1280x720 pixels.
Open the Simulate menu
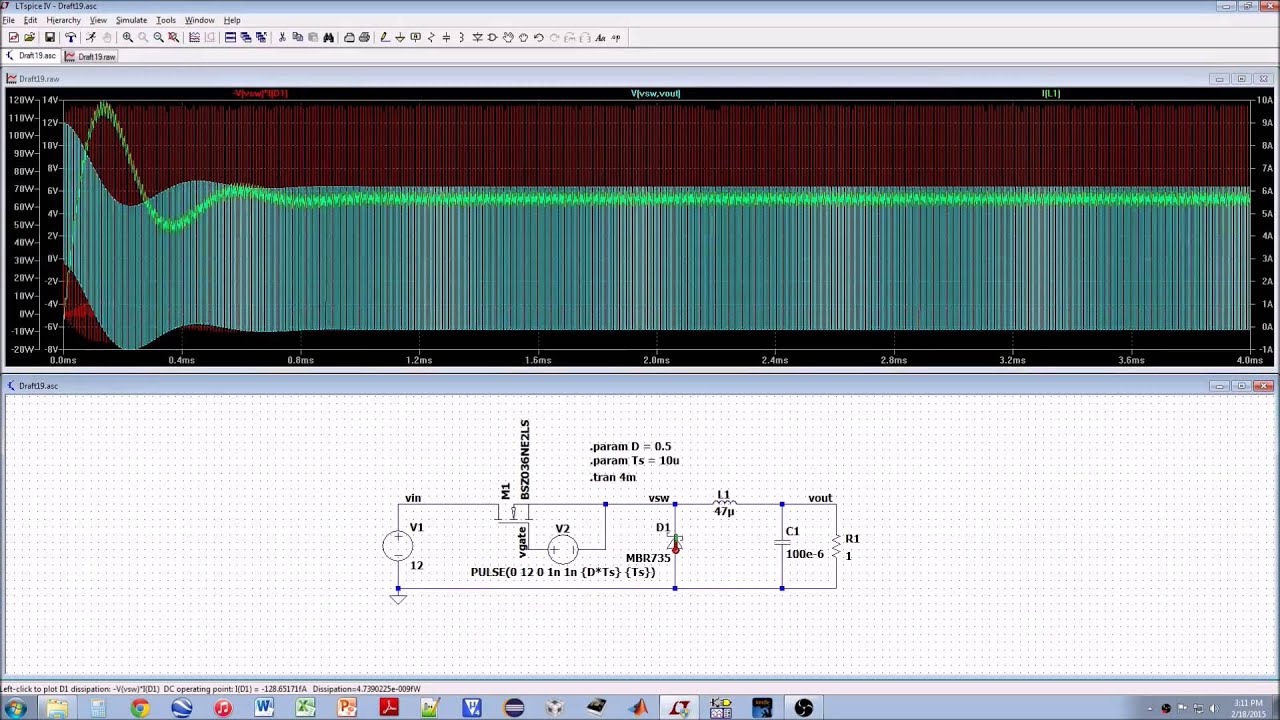tap(131, 20)
